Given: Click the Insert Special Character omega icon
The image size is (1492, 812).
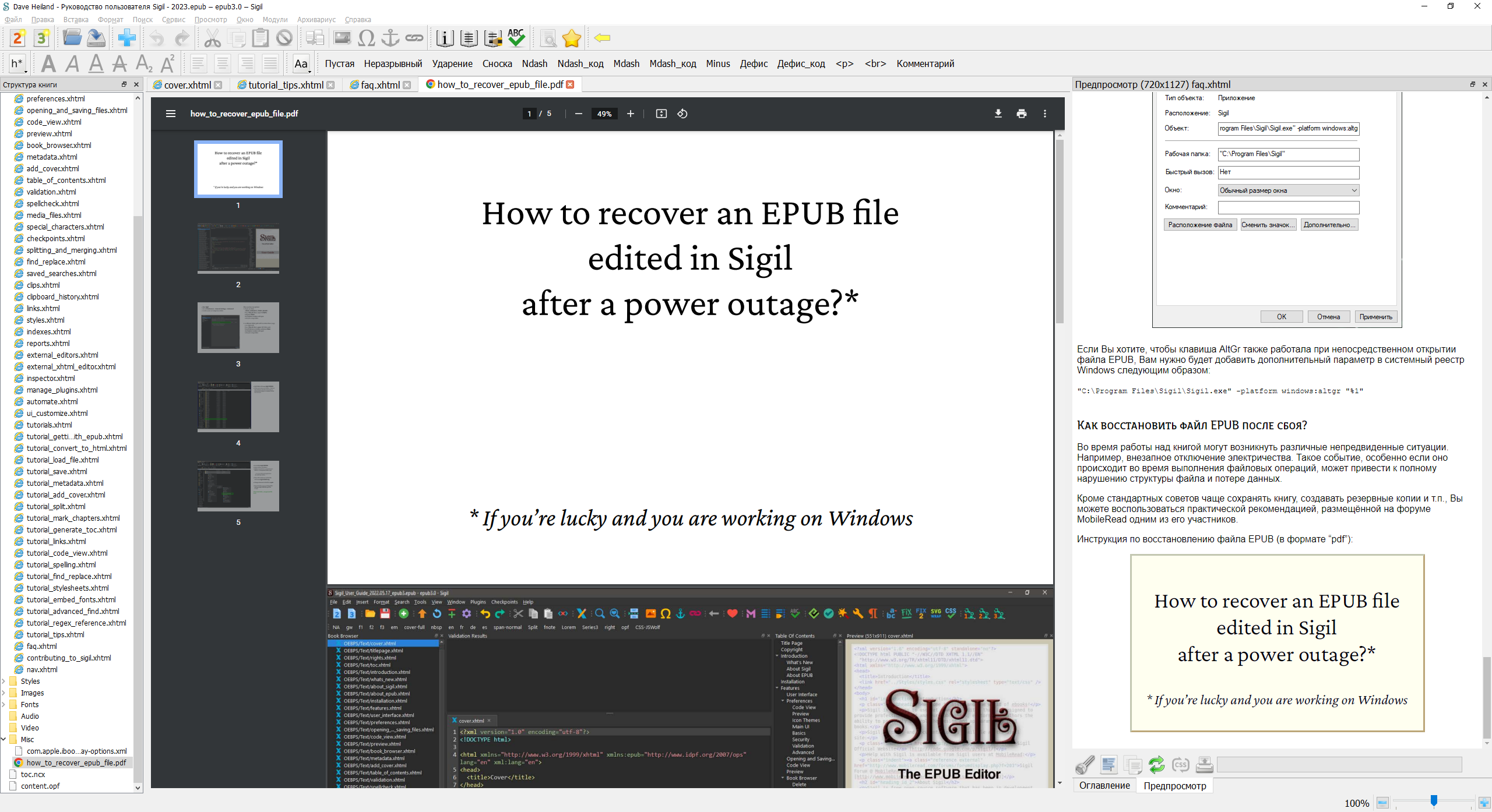Looking at the screenshot, I should pyautogui.click(x=366, y=38).
